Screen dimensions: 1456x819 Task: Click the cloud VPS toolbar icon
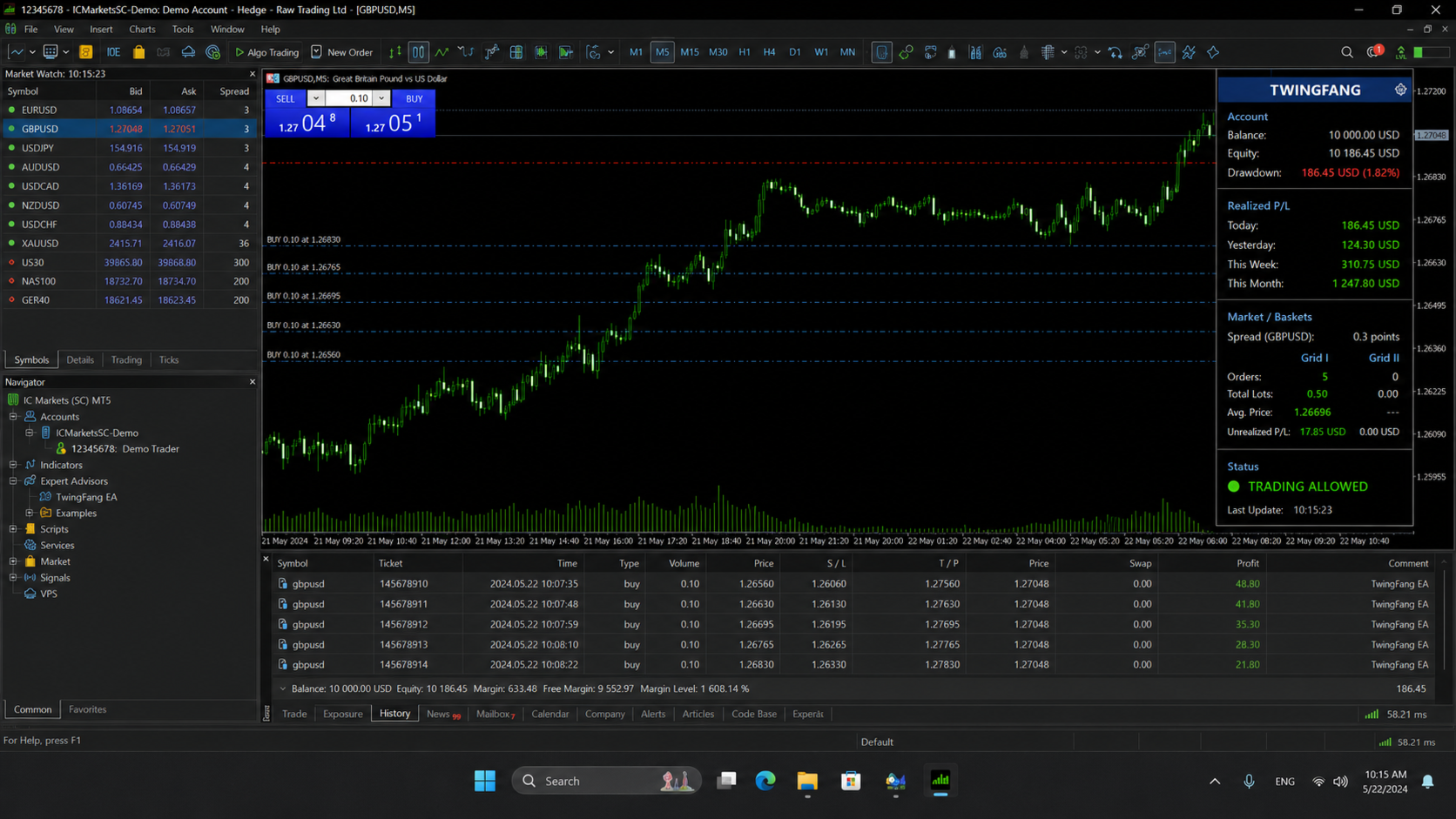(x=188, y=52)
